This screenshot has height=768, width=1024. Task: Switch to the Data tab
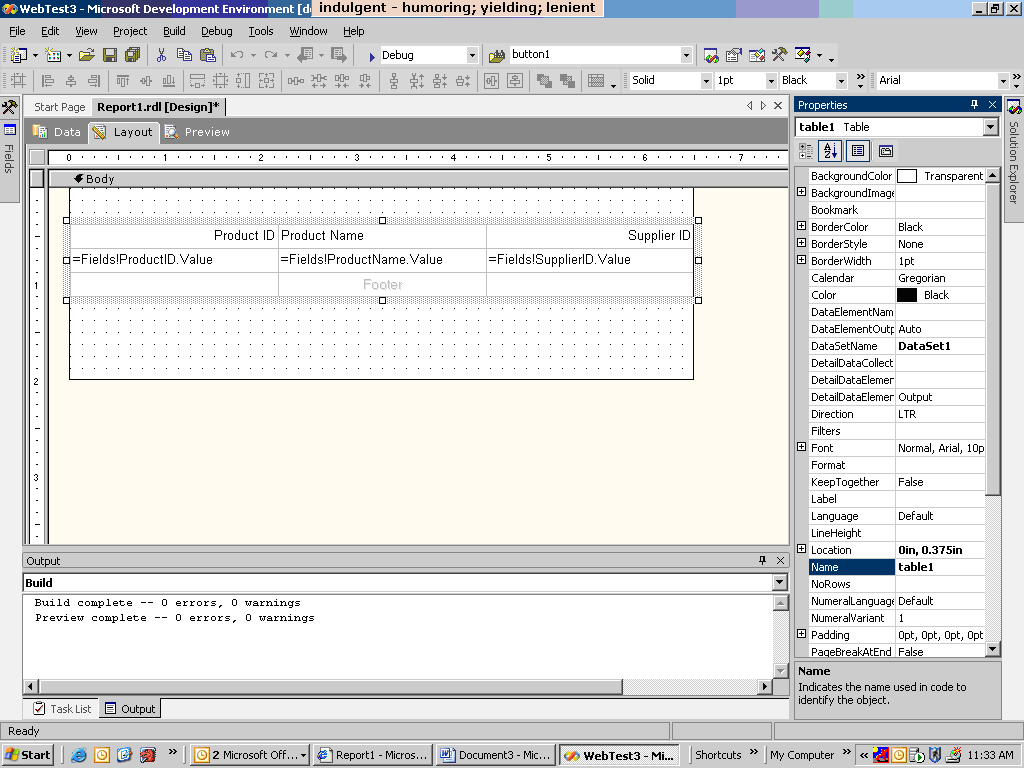[57, 132]
